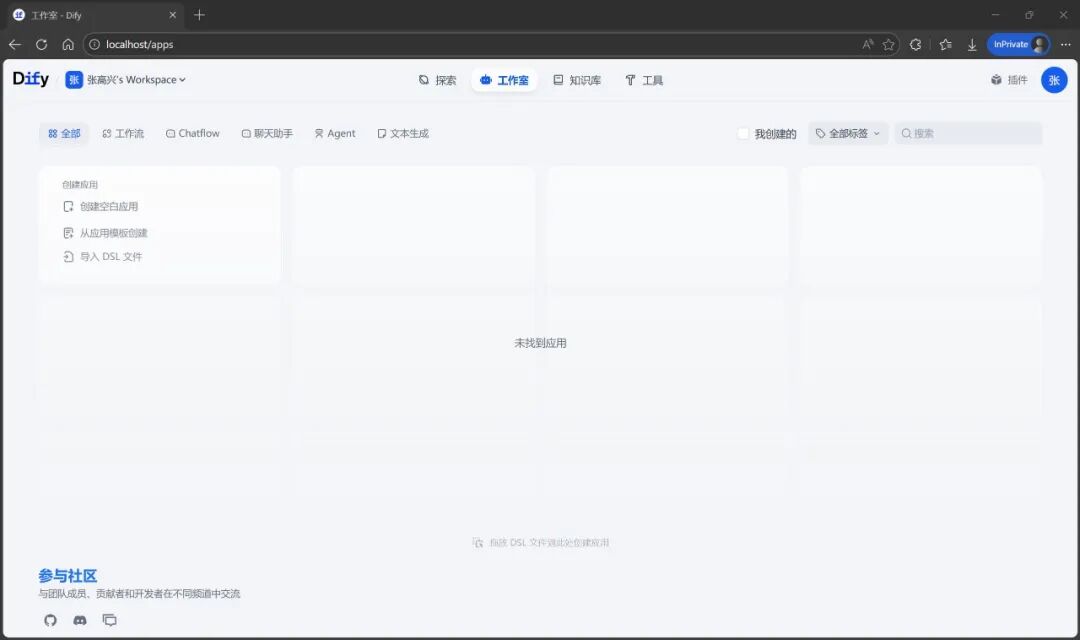1080x640 pixels.
Task: Toggle the 我创建的 checkbox
Action: point(742,134)
